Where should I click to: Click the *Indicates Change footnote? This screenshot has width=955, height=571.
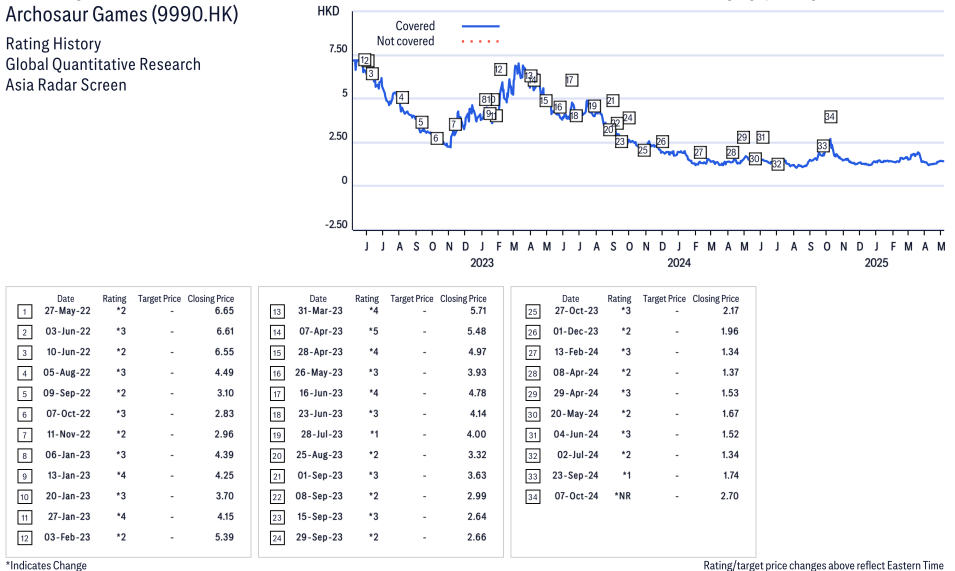click(46, 565)
